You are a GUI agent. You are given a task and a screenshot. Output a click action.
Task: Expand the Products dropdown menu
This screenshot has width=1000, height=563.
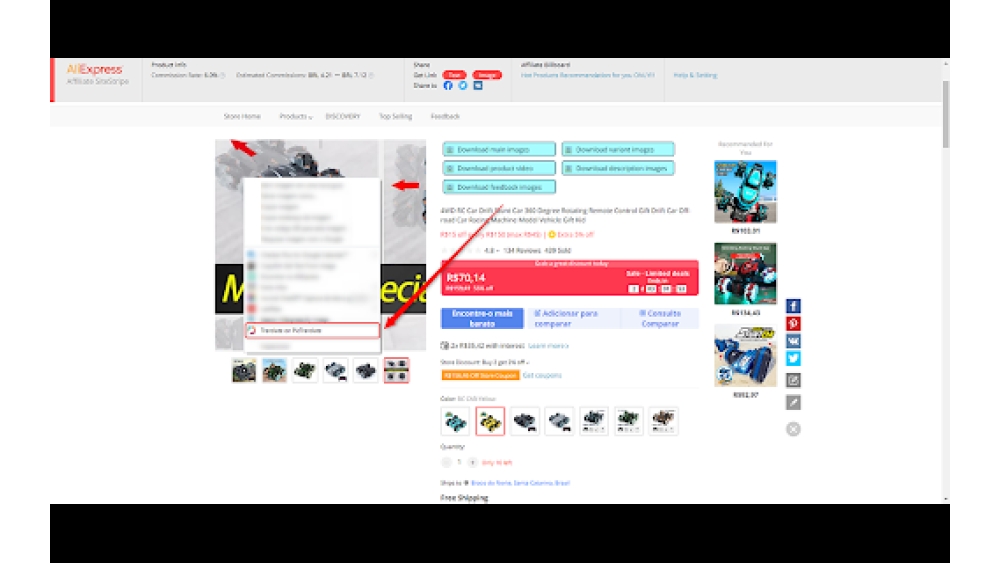tap(295, 117)
